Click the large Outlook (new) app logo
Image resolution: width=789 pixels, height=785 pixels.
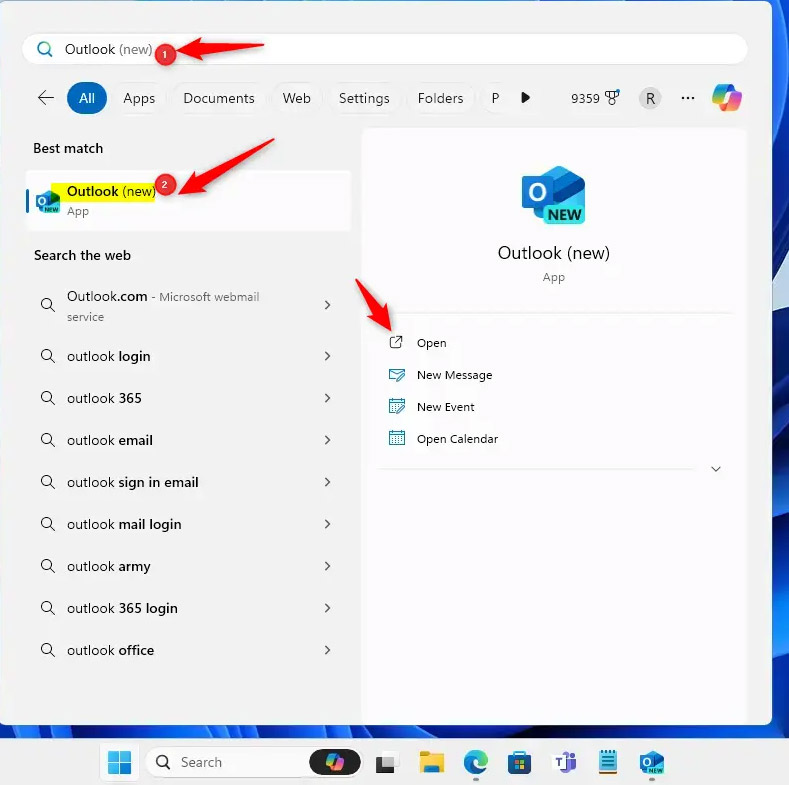tap(553, 194)
